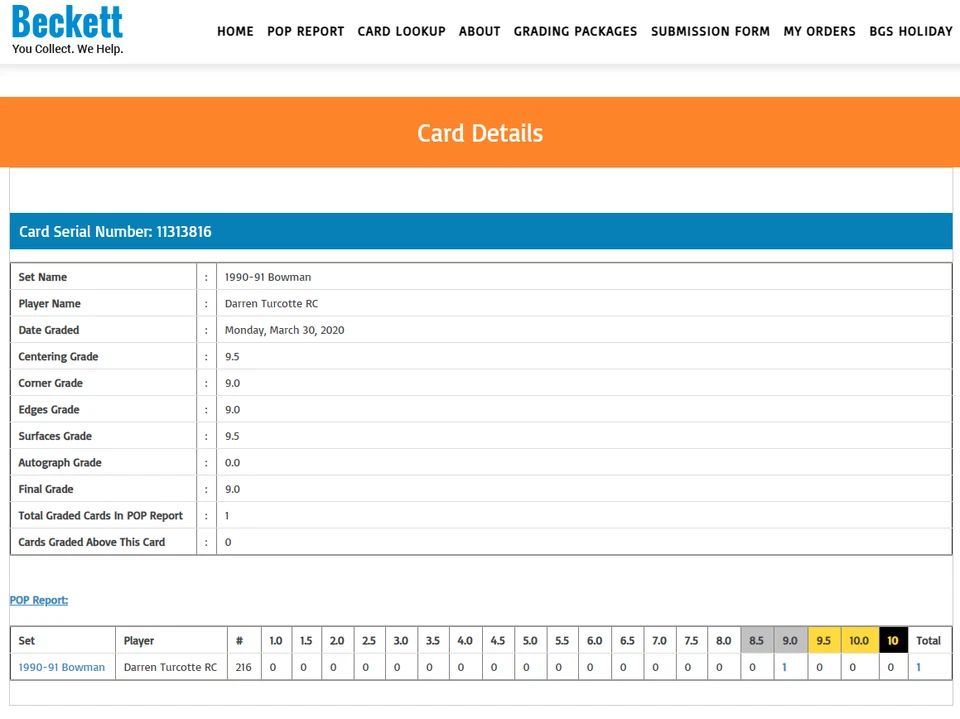Screen dimensions: 960x719
Task: Click the yellow 10.0 grade column header
Action: (x=859, y=641)
